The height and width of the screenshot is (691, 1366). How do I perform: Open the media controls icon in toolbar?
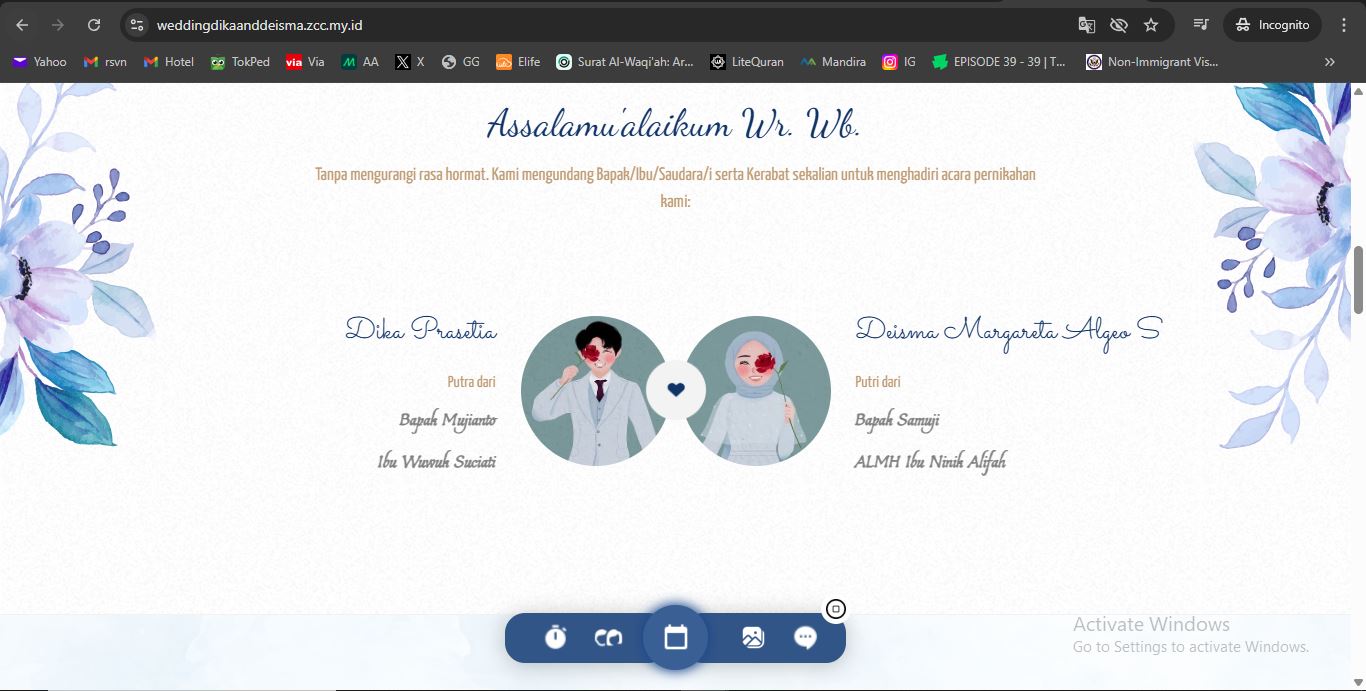coord(1201,25)
